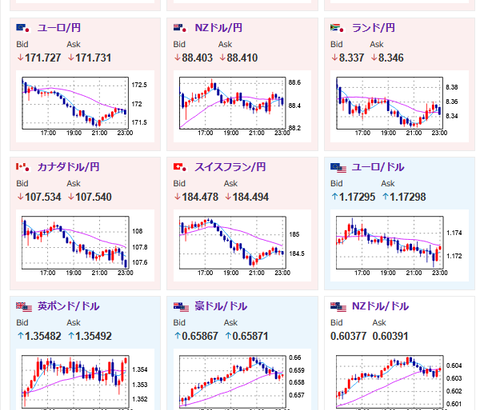
Task: Click the British pound/Dollar flag icon
Action: (24, 307)
